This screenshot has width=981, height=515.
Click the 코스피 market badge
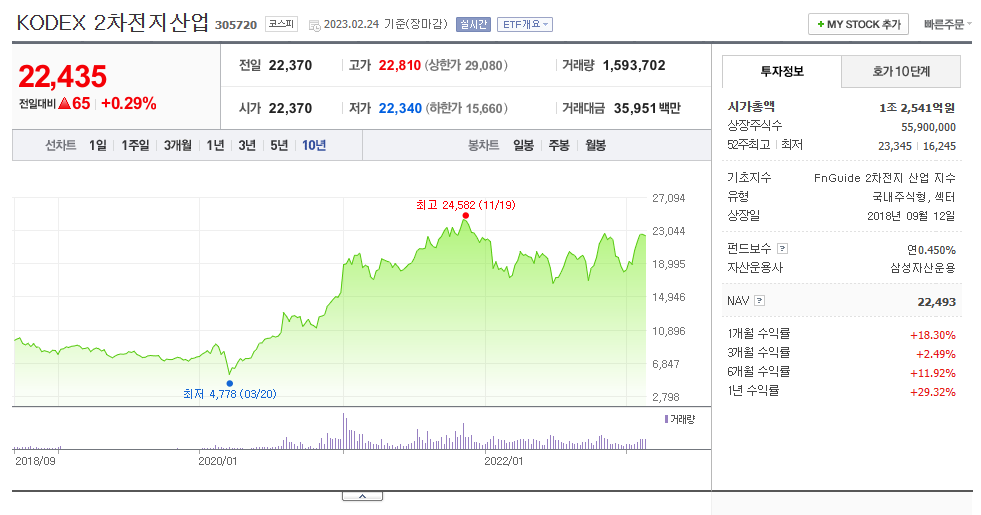281,24
